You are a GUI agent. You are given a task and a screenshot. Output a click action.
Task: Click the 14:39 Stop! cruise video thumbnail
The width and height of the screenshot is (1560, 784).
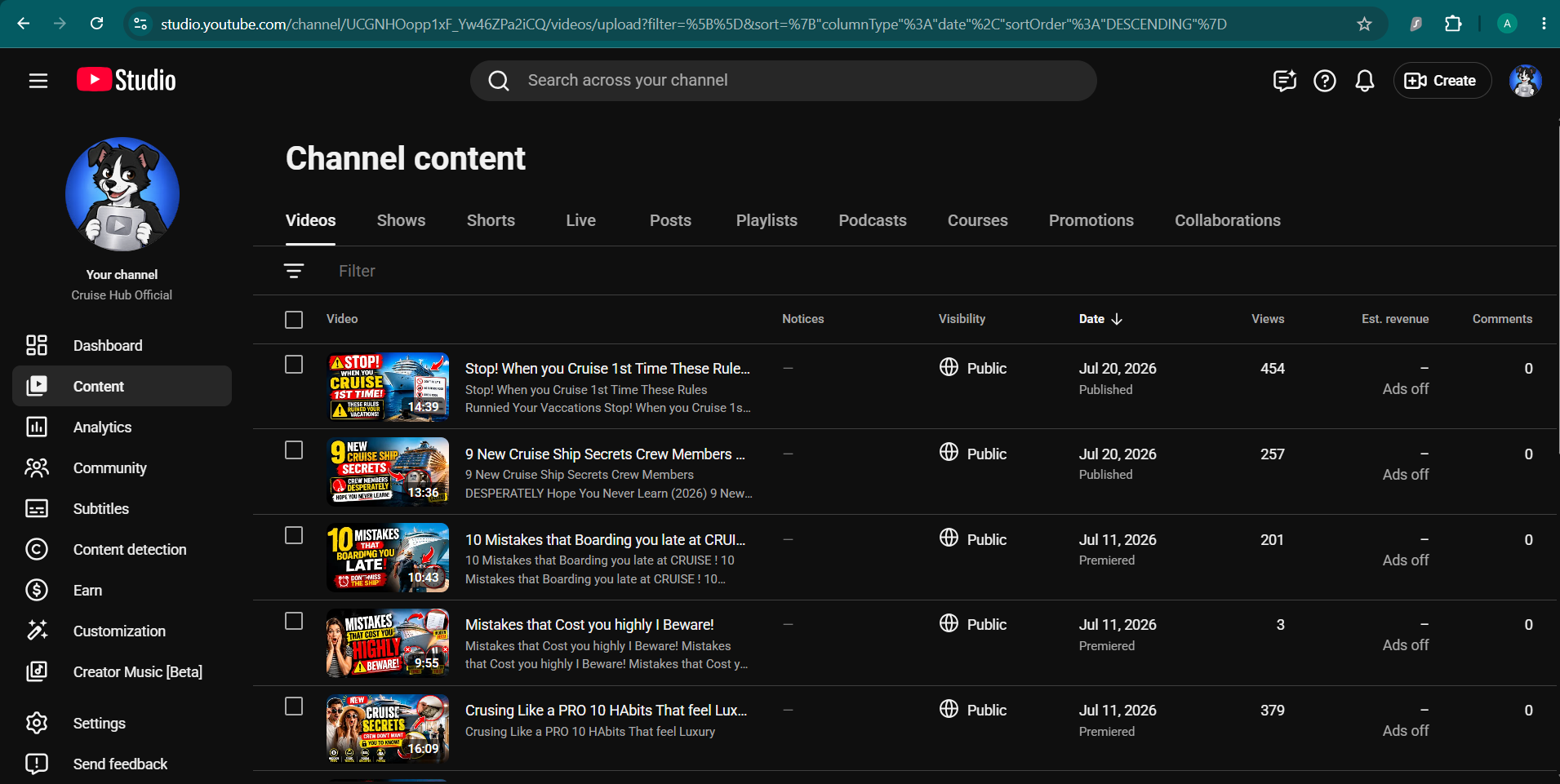coord(388,387)
